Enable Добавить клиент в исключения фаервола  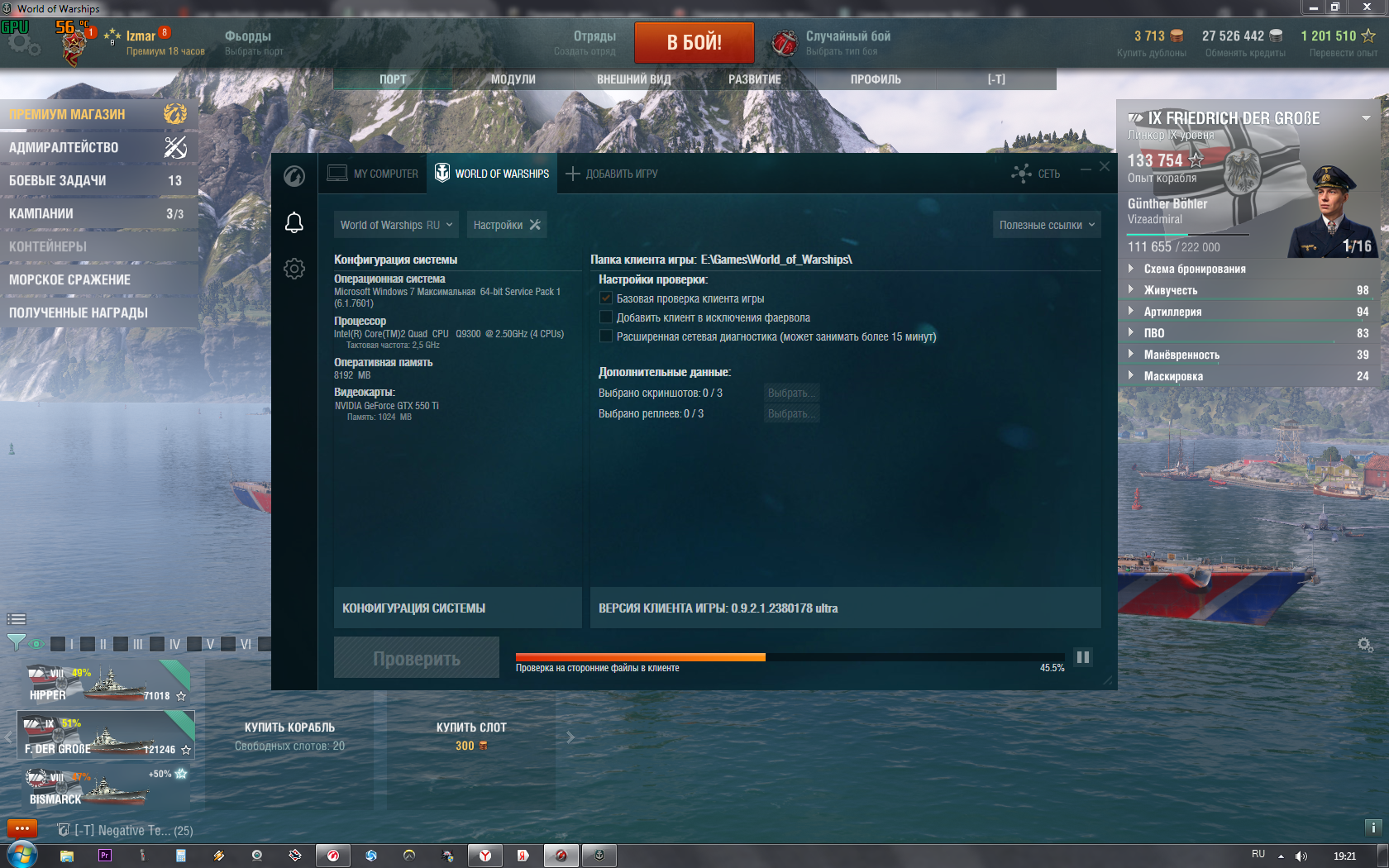tap(606, 317)
